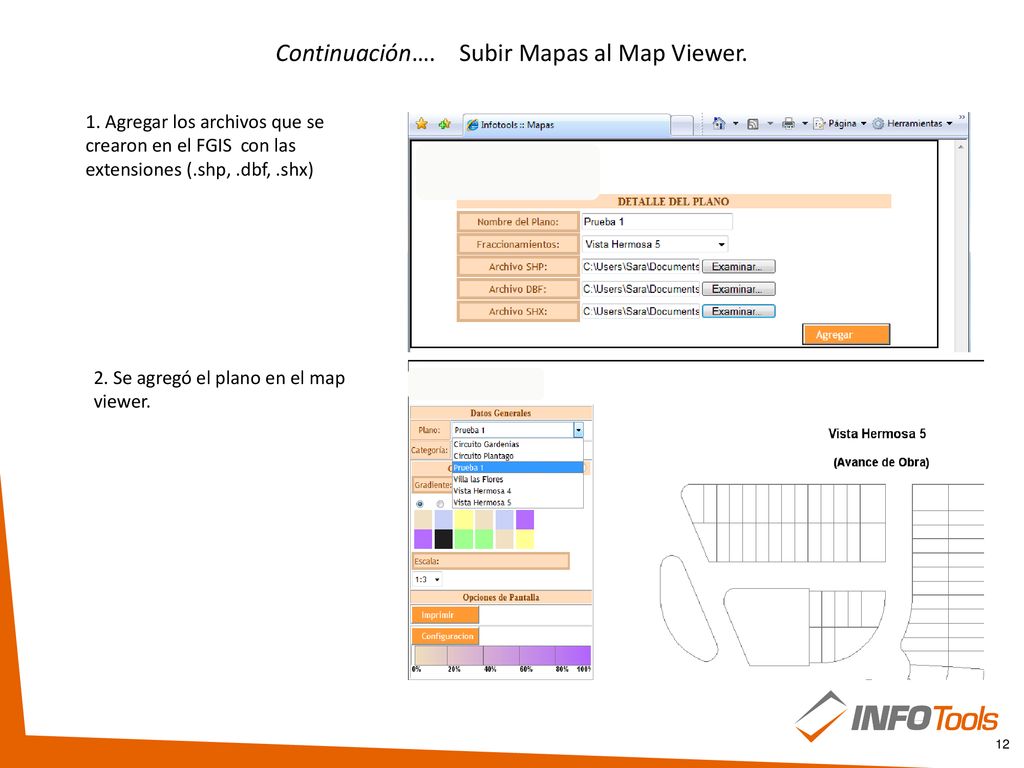Click the Archivo SHX file path field
Image resolution: width=1024 pixels, height=768 pixels.
click(641, 312)
